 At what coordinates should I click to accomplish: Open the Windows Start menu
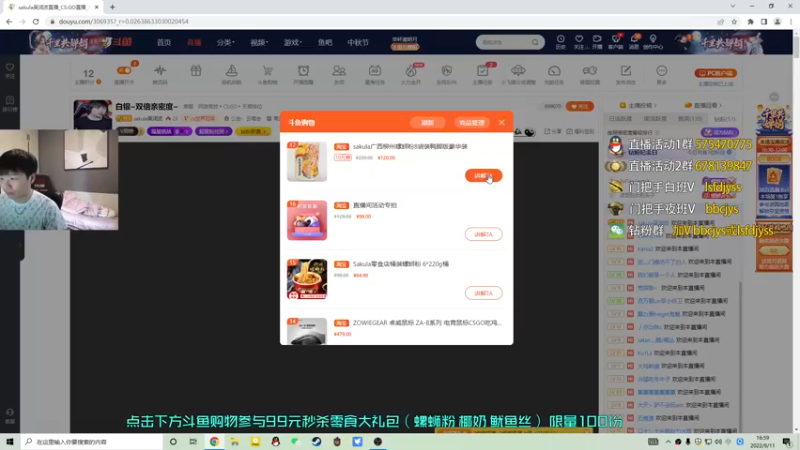point(10,441)
